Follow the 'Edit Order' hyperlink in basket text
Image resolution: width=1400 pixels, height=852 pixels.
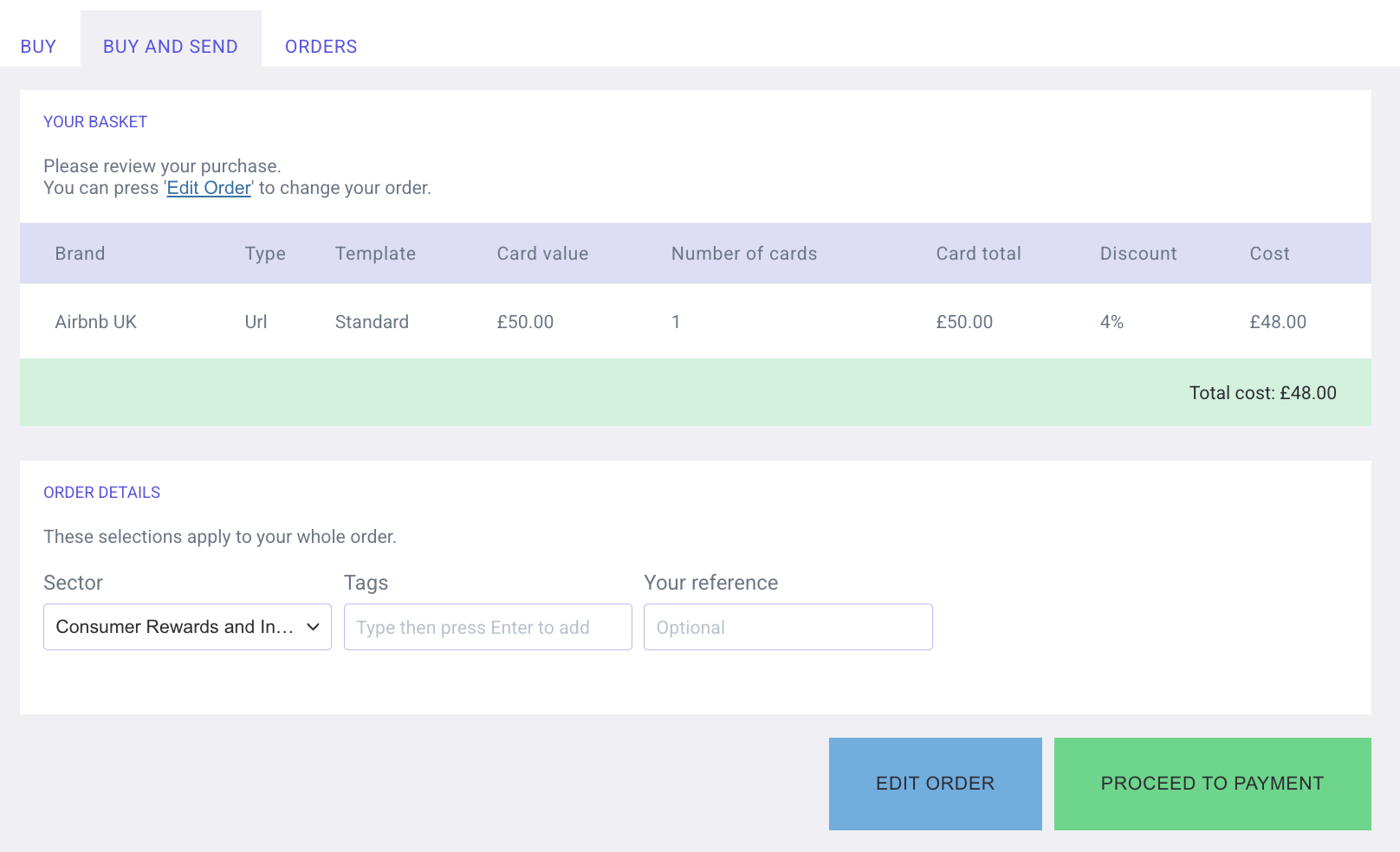point(209,188)
